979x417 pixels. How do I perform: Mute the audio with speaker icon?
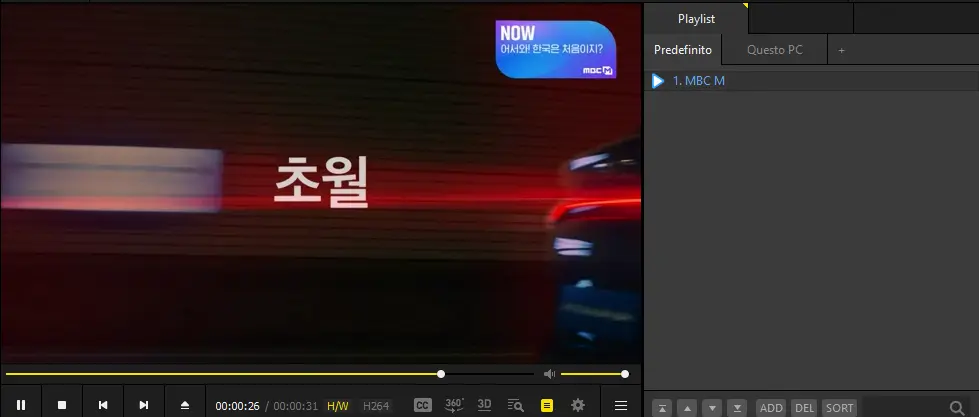coord(549,374)
